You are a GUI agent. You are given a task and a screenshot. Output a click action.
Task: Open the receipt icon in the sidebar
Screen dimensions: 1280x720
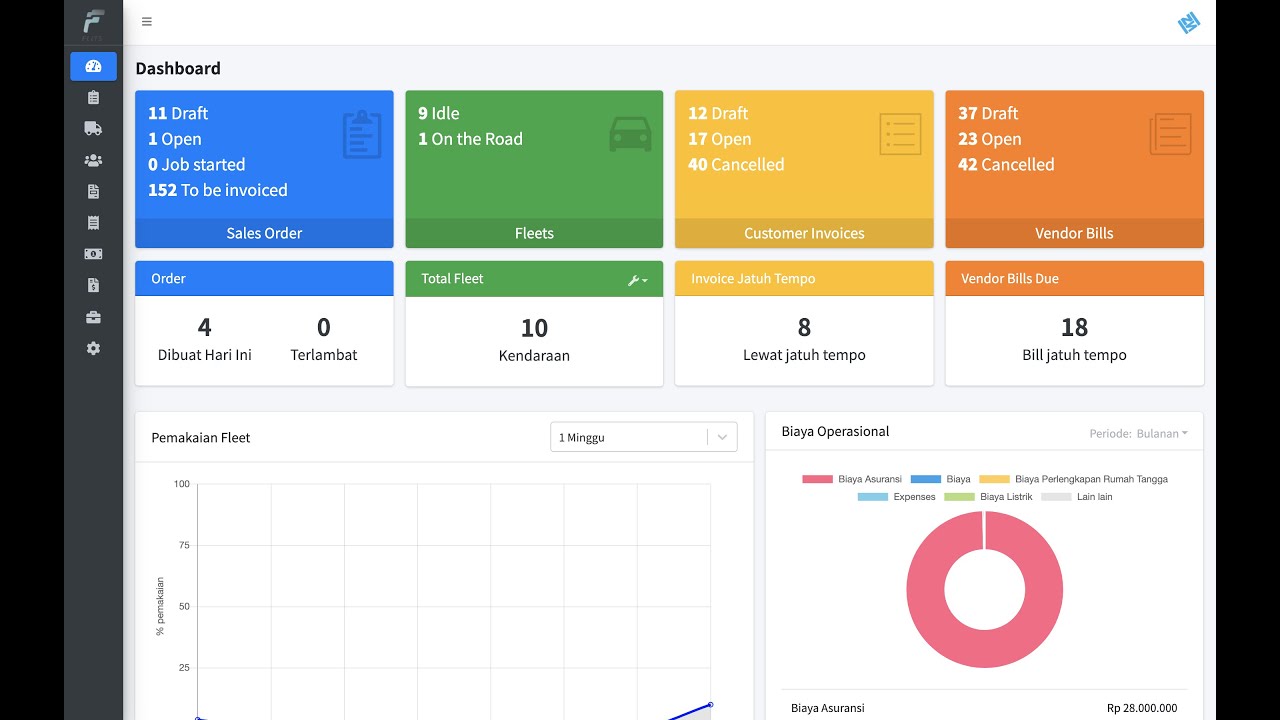pos(93,222)
